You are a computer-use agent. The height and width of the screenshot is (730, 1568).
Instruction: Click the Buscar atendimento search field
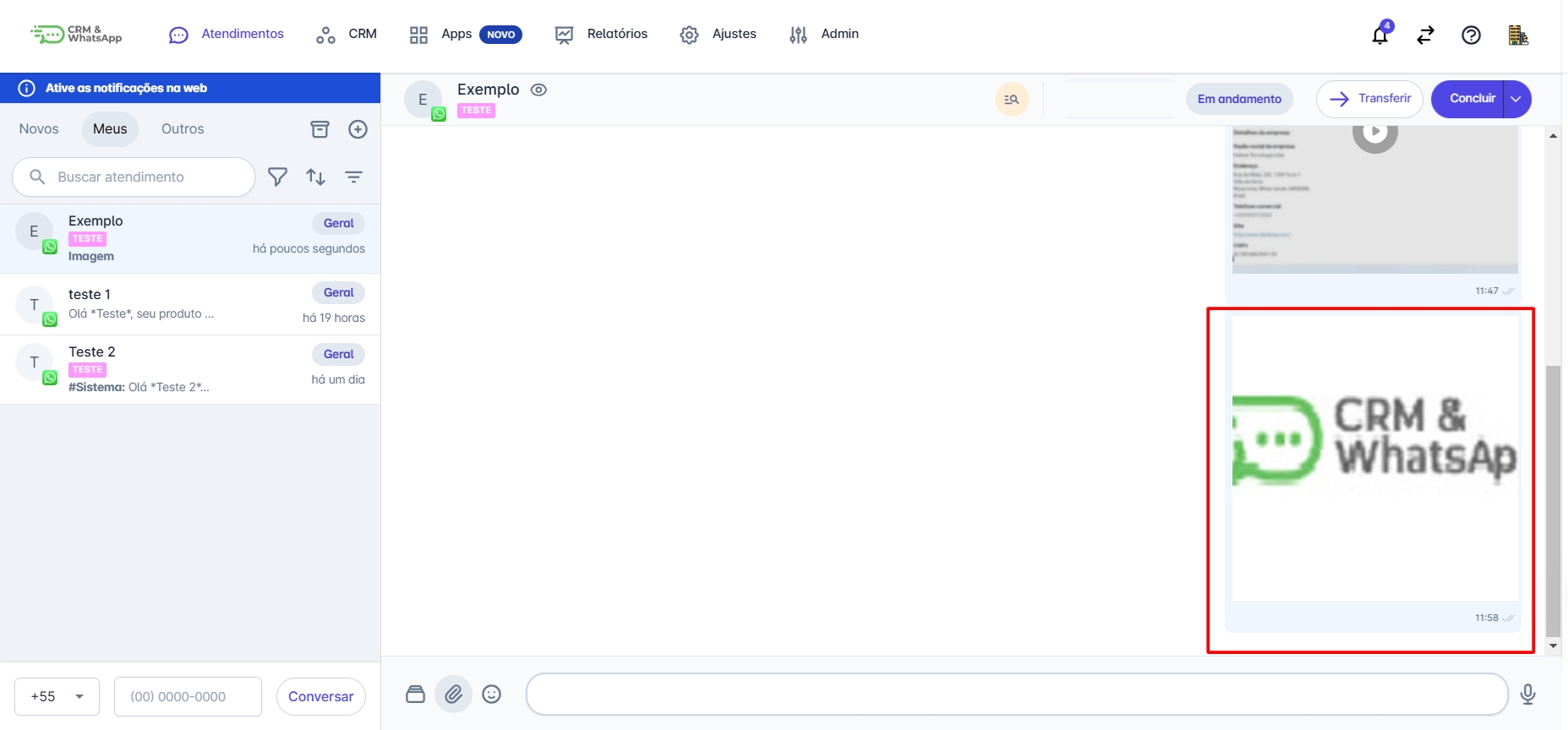coord(134,177)
